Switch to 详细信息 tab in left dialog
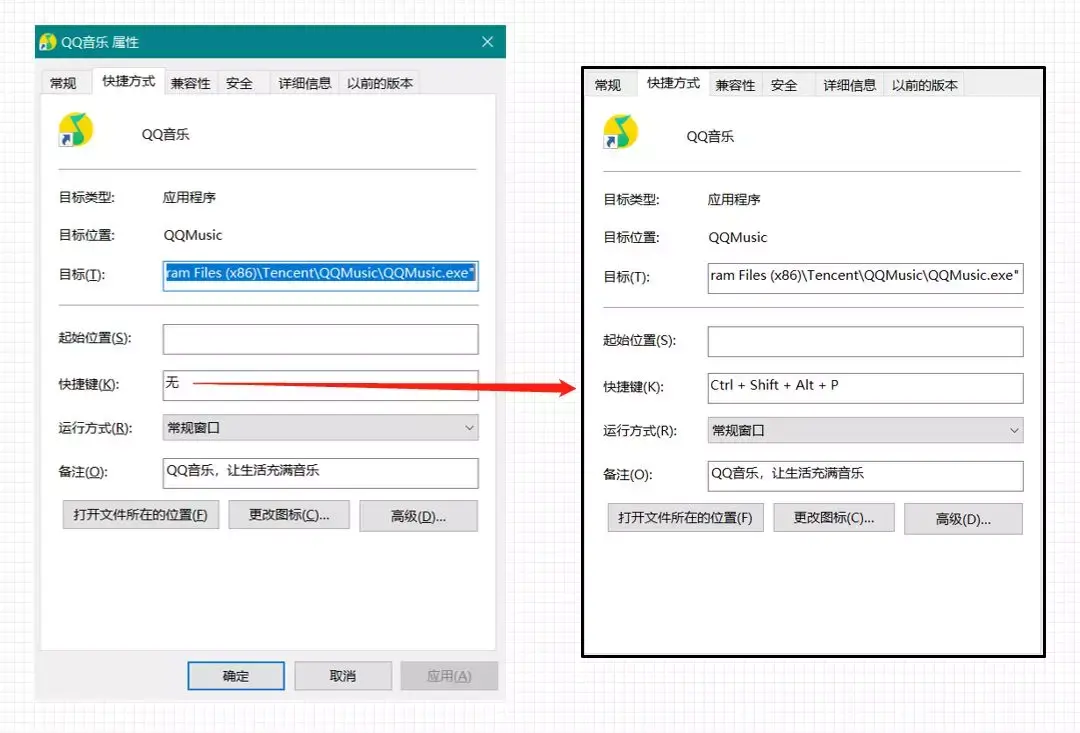This screenshot has width=1080, height=733. click(x=304, y=83)
